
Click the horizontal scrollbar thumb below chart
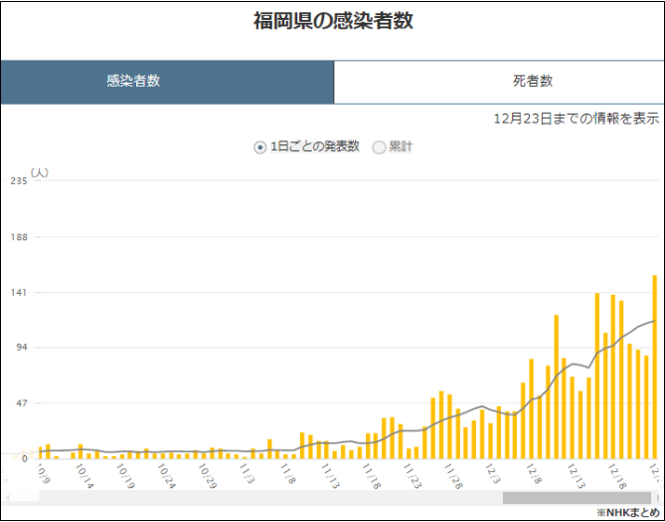point(577,497)
